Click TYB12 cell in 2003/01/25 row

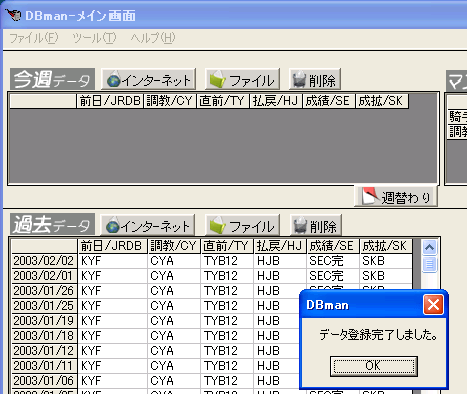(227, 306)
